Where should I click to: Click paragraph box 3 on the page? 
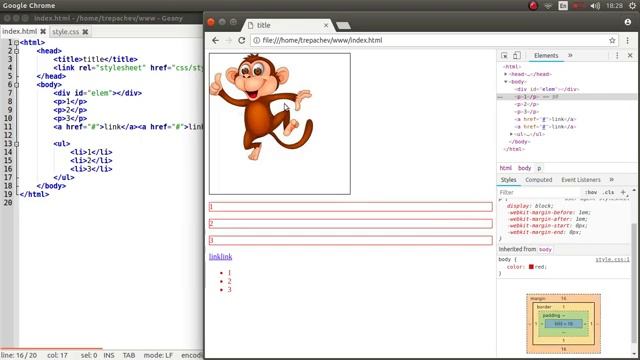(351, 240)
